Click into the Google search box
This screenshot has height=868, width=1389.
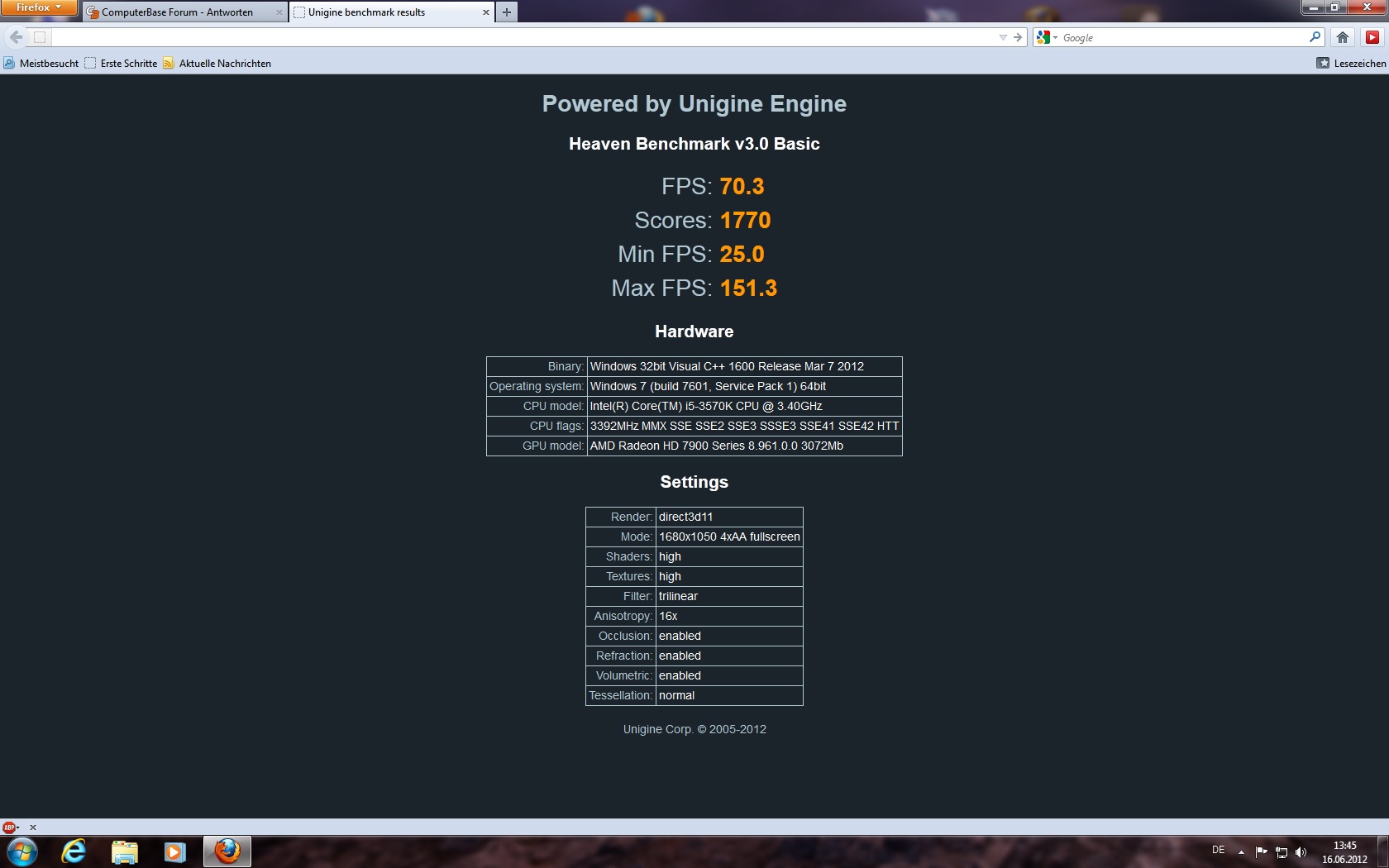pos(1182,37)
